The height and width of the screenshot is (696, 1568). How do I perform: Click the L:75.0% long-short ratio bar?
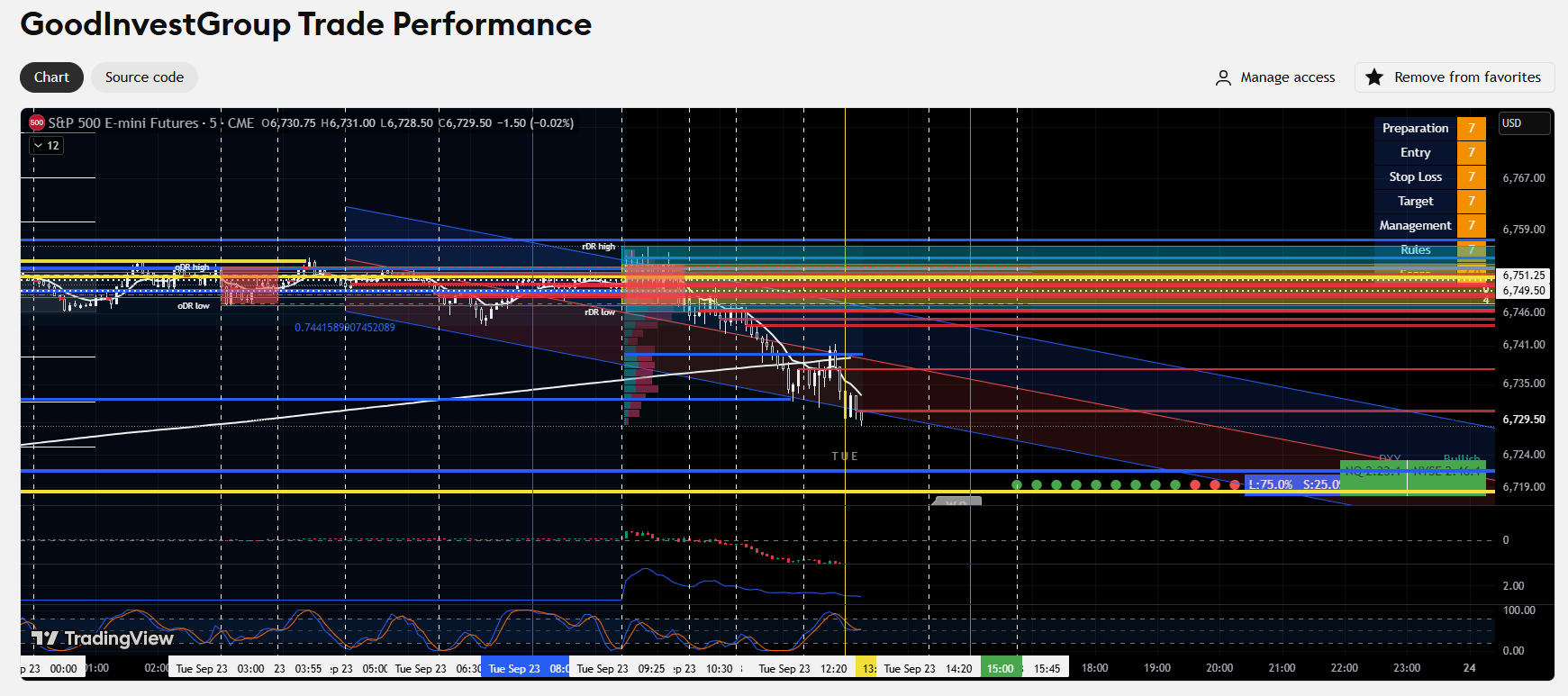click(1292, 484)
